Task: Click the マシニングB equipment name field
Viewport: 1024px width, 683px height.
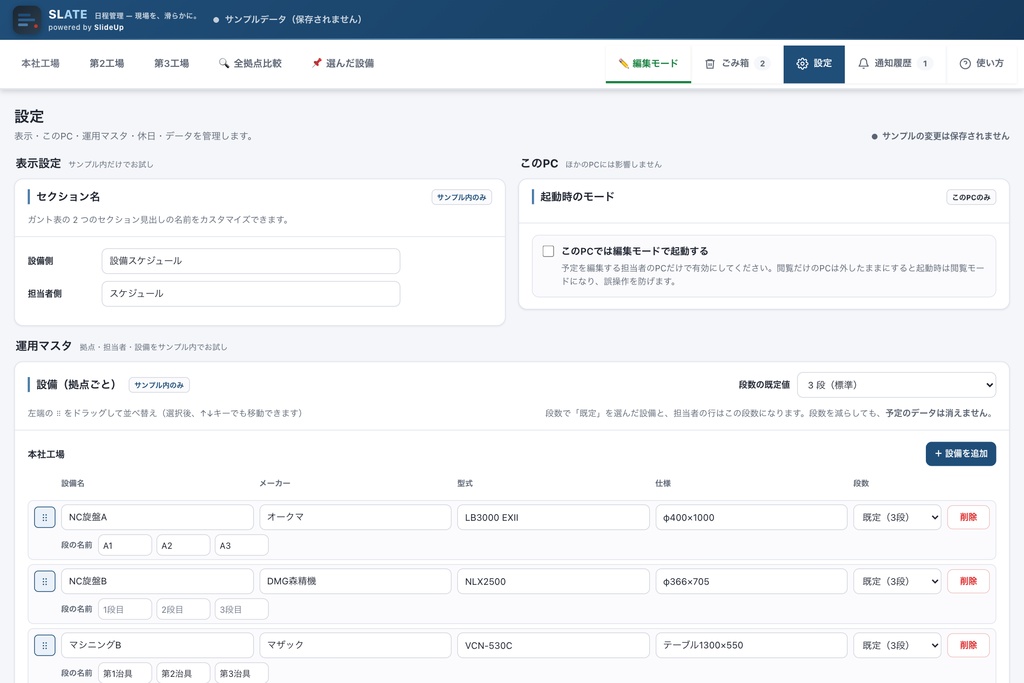Action: click(x=157, y=645)
